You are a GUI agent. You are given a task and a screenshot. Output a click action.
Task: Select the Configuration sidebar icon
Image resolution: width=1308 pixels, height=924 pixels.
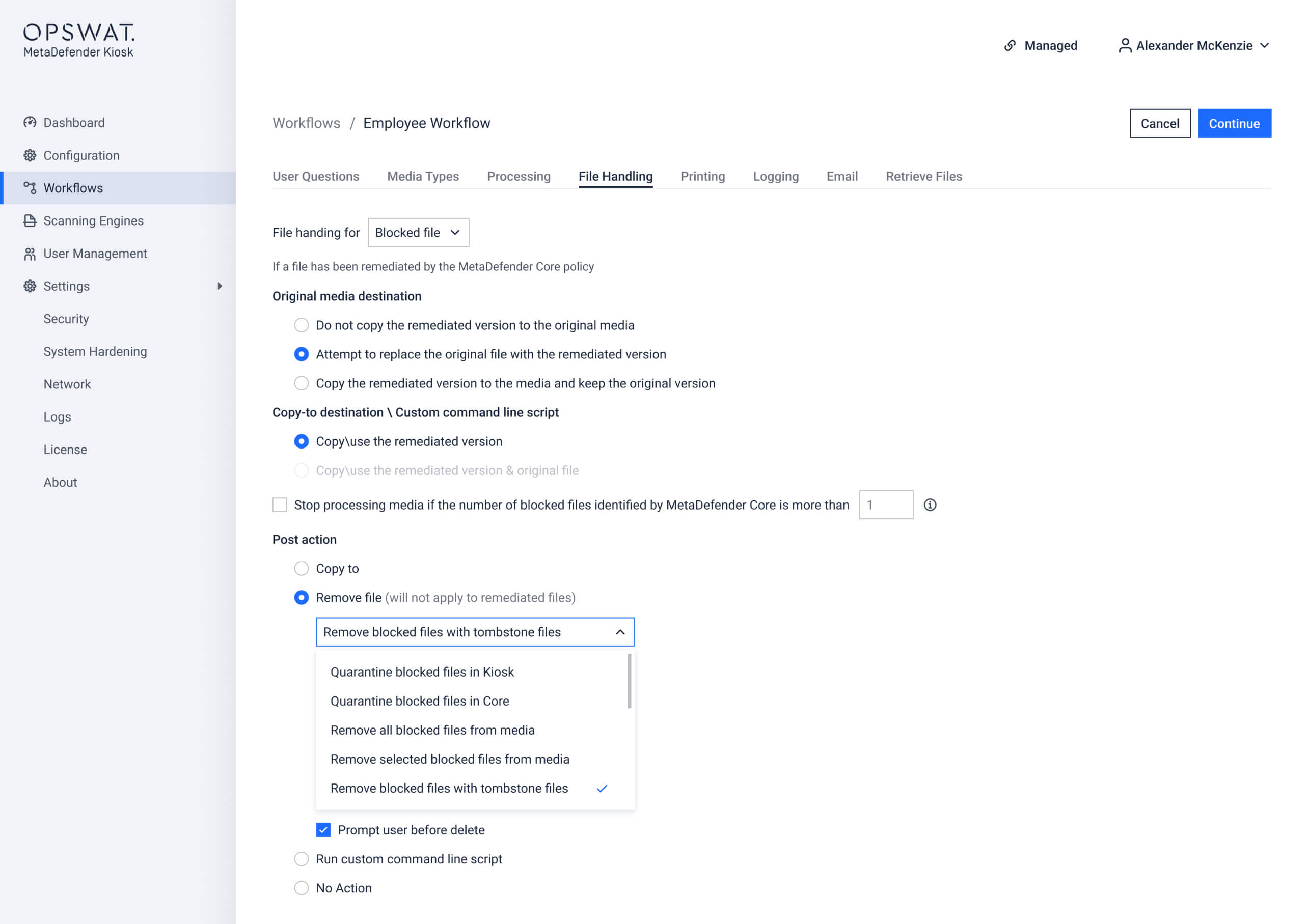[x=30, y=155]
